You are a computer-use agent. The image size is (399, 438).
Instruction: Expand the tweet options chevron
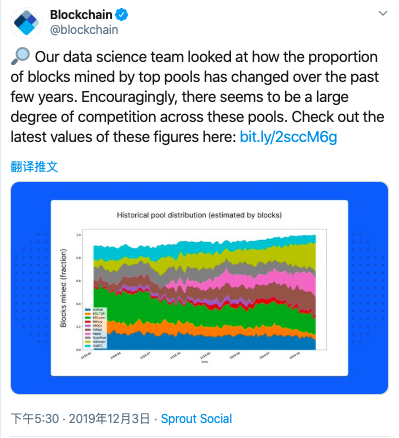coord(383,13)
